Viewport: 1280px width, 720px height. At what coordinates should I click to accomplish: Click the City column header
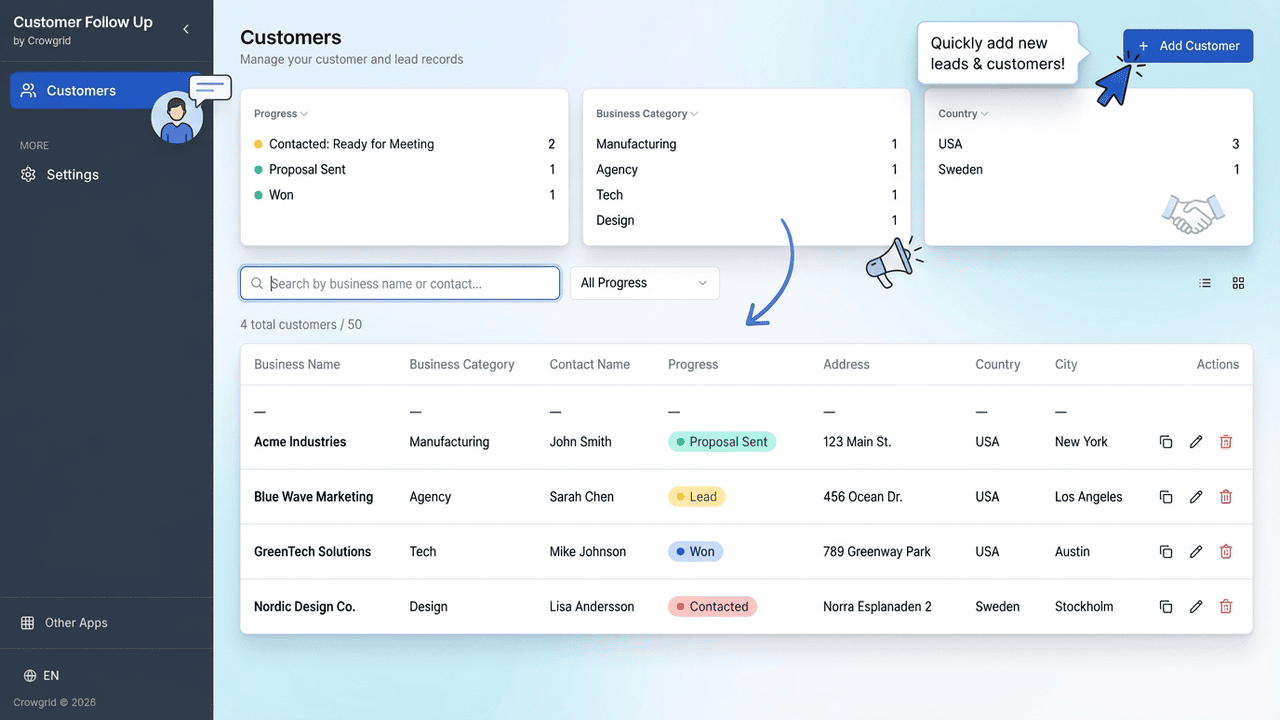pos(1066,364)
